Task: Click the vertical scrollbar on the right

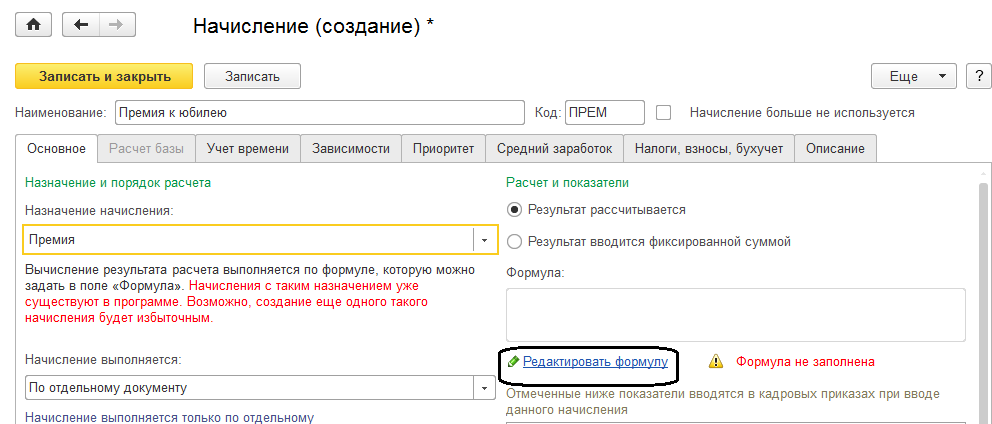Action: [983, 300]
